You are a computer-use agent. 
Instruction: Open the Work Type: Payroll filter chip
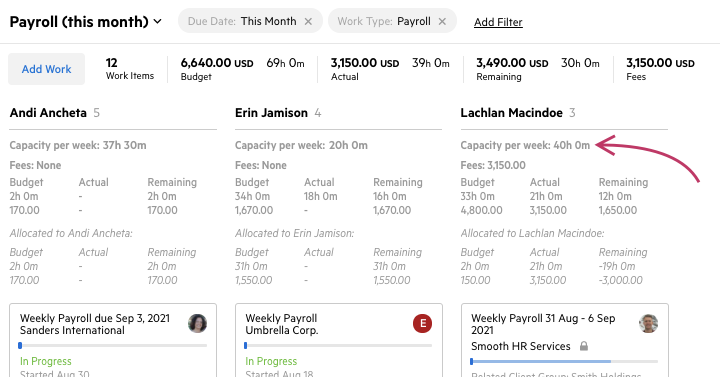click(x=384, y=21)
